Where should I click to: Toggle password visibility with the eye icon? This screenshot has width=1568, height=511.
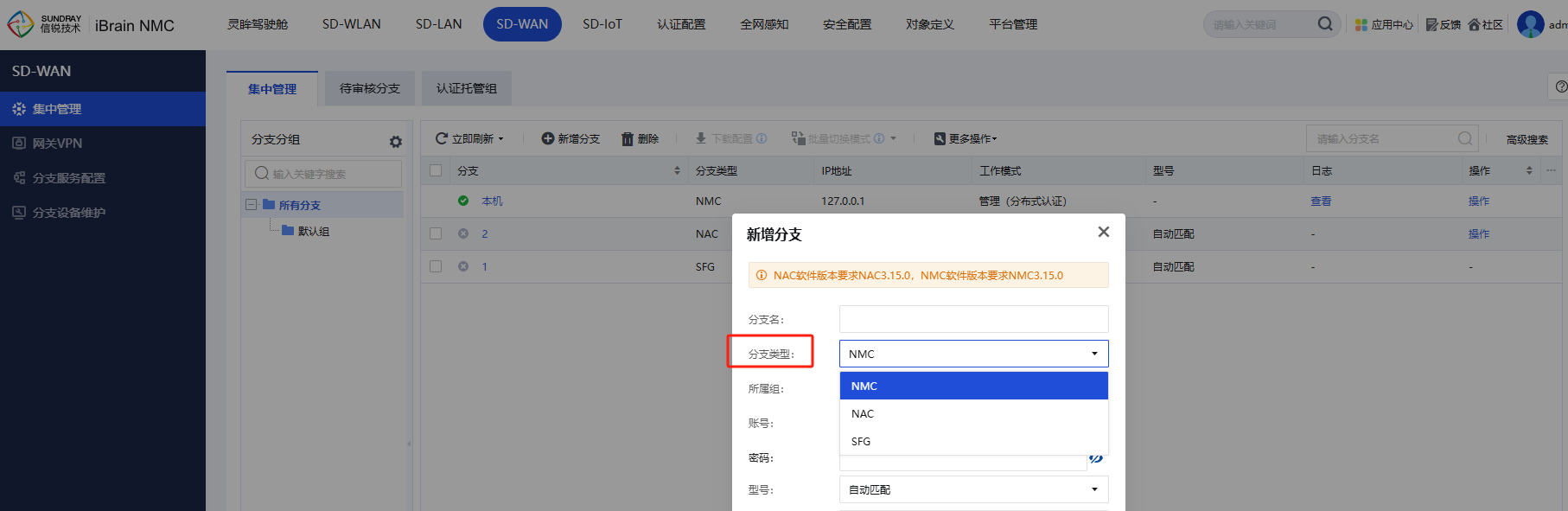(1097, 459)
